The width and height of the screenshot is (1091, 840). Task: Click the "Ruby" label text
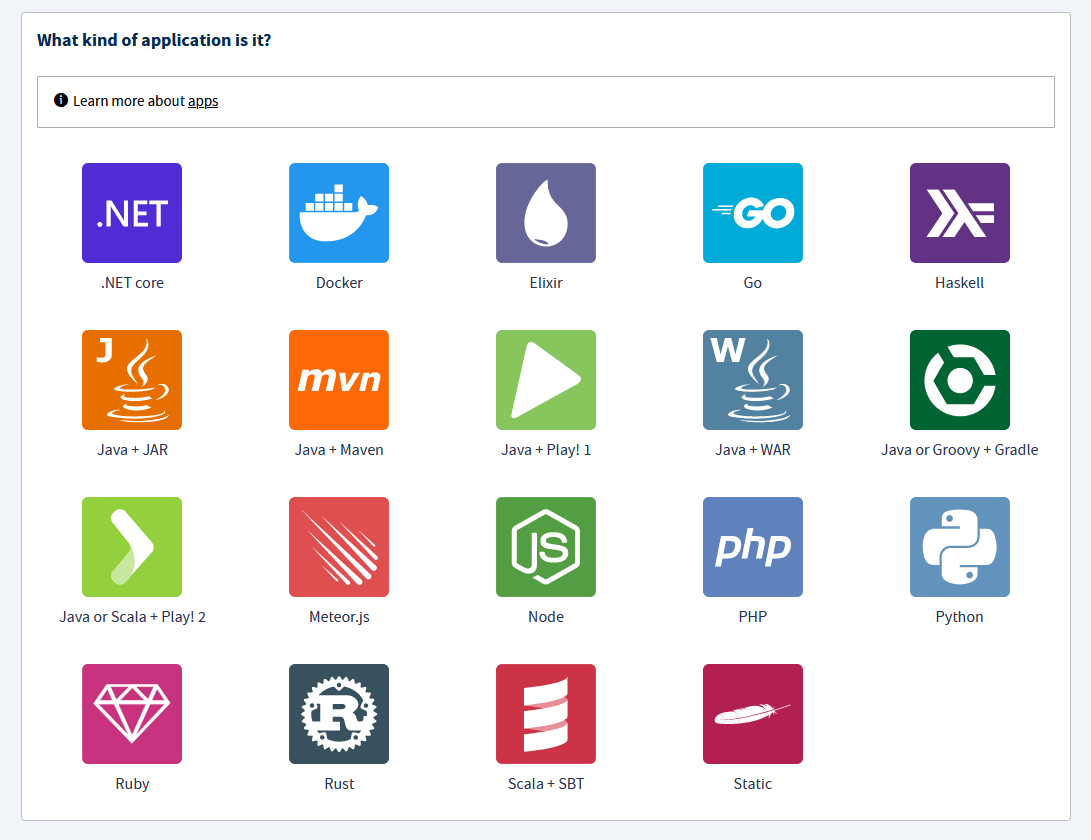pyautogui.click(x=132, y=784)
